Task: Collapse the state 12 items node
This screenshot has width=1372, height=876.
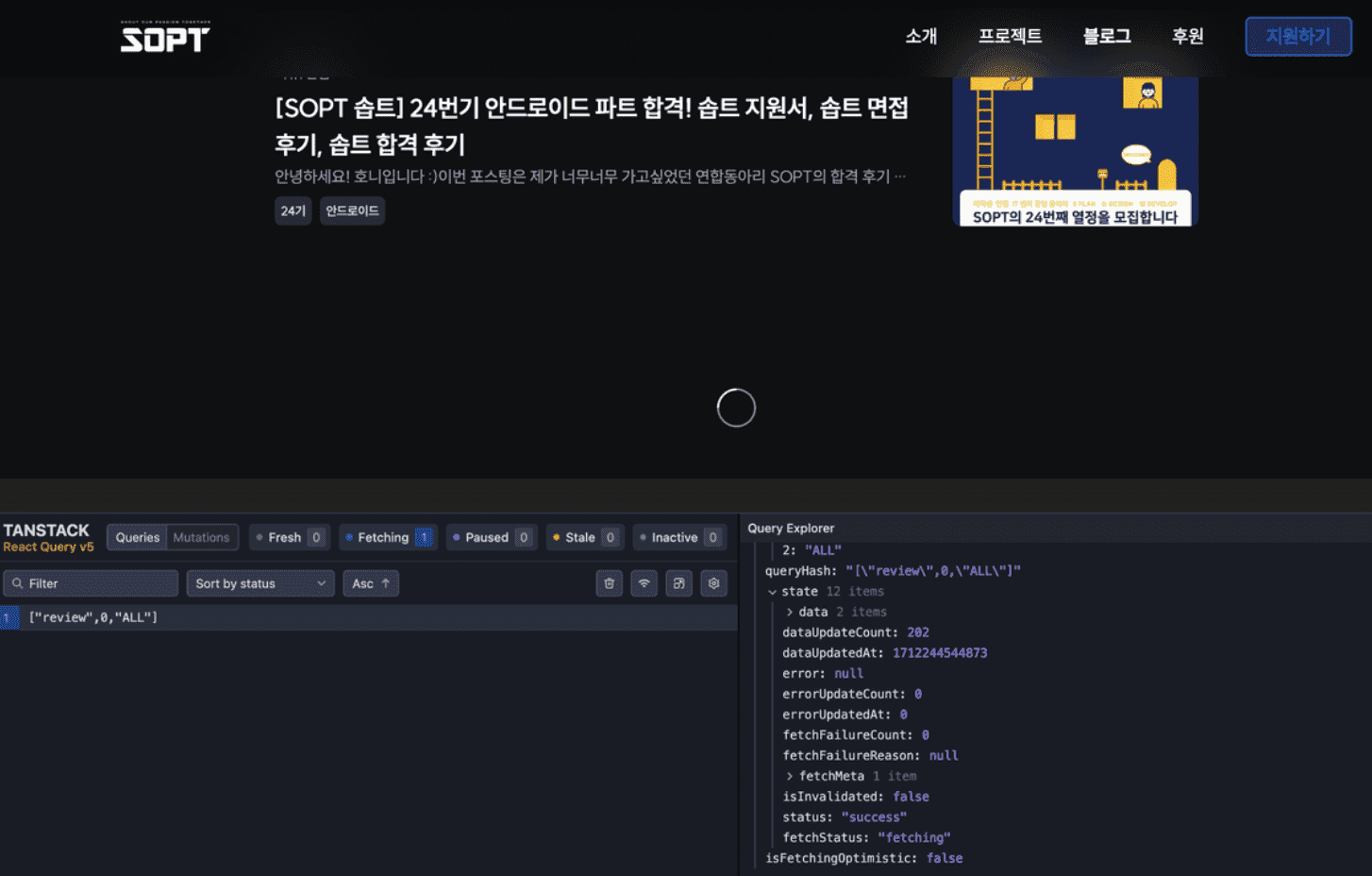Action: pyautogui.click(x=773, y=592)
